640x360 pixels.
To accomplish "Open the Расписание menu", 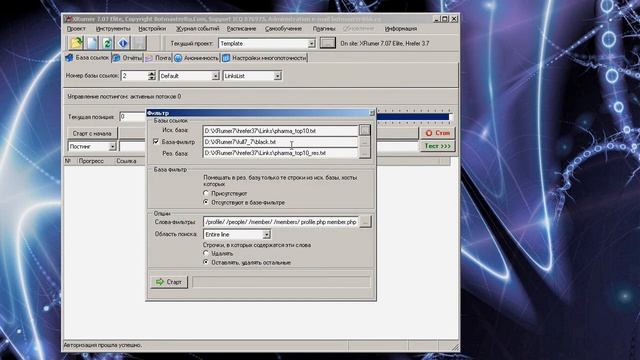I will tap(242, 29).
